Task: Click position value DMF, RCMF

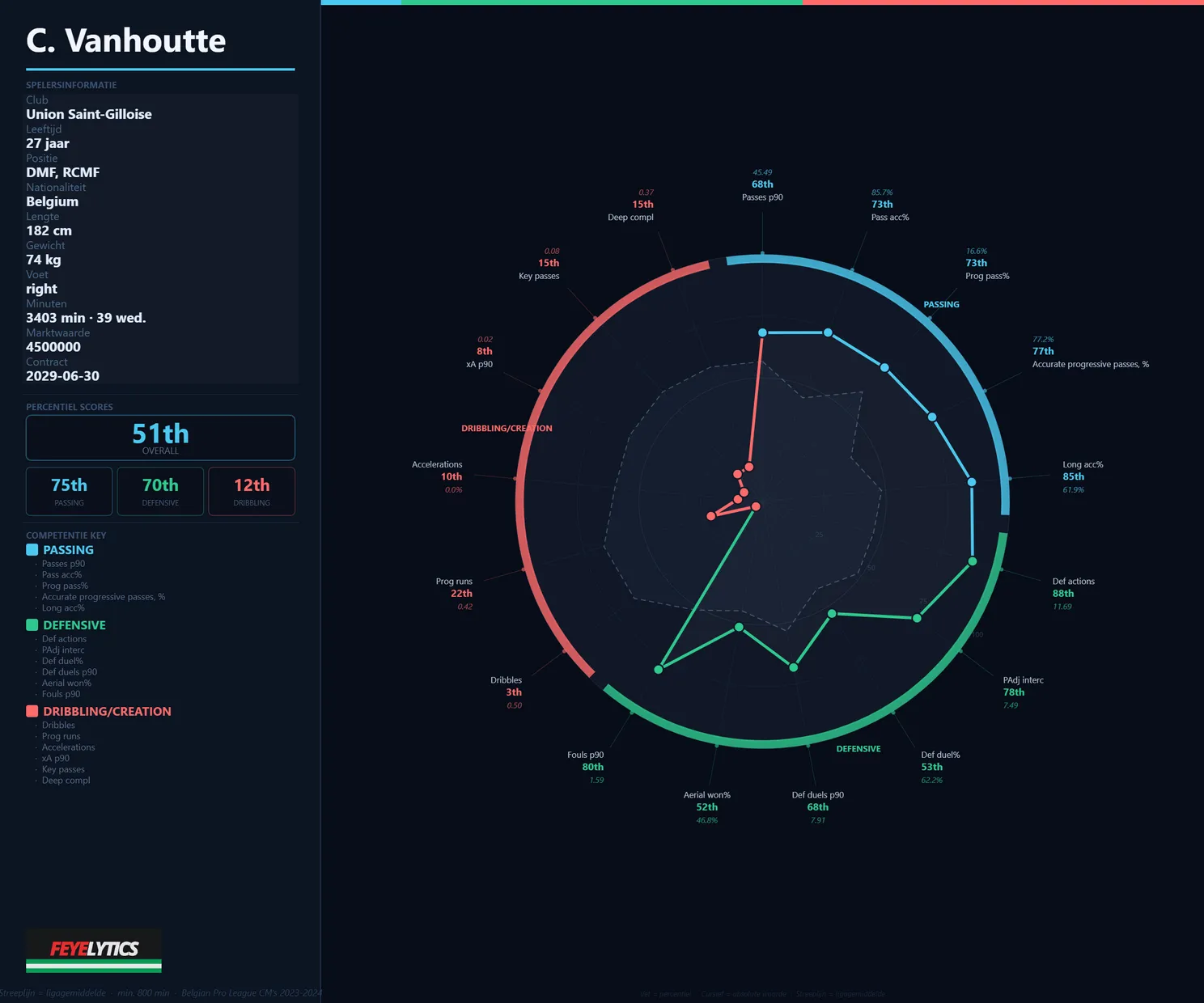Action: click(63, 172)
